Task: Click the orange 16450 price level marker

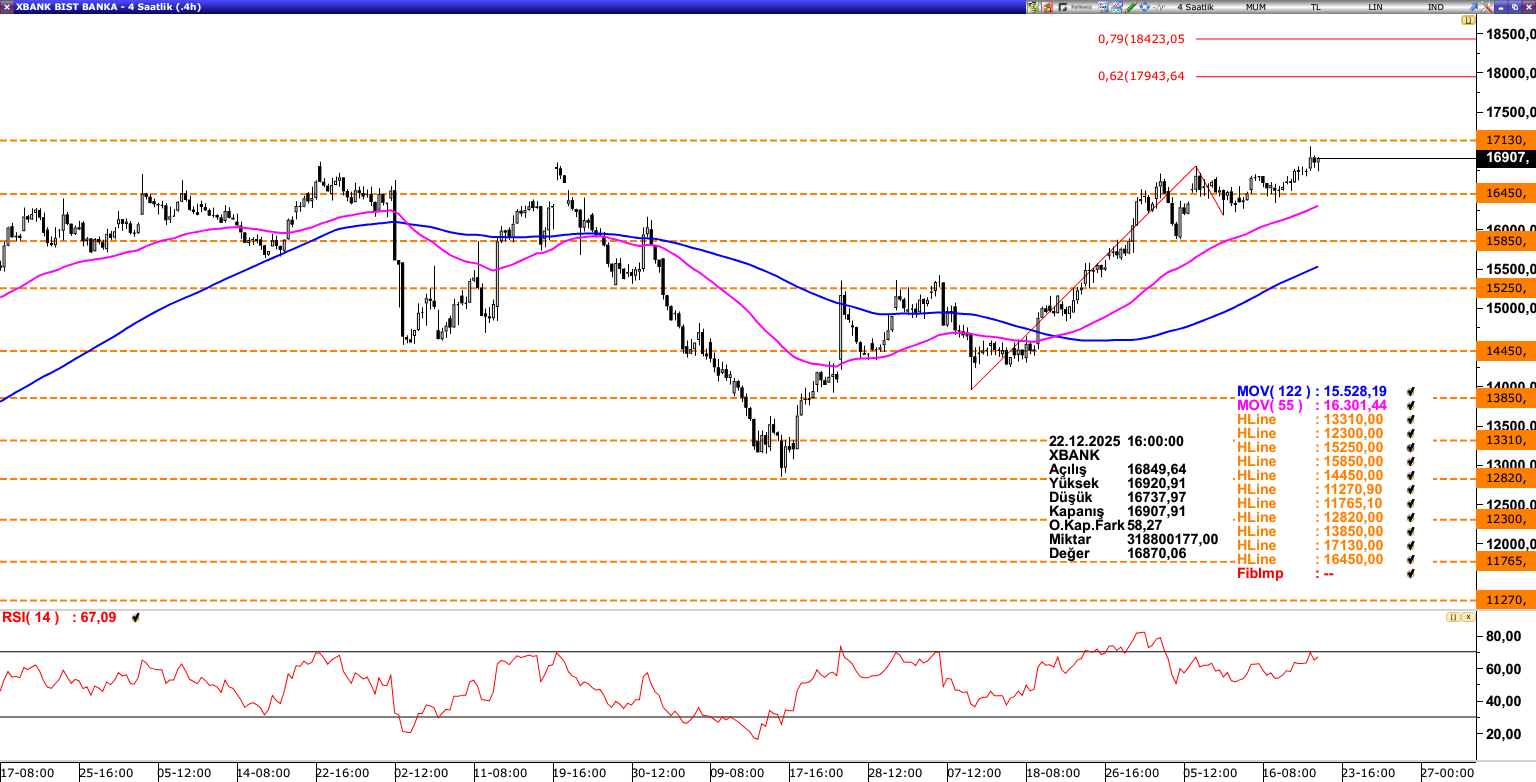Action: (x=1506, y=193)
